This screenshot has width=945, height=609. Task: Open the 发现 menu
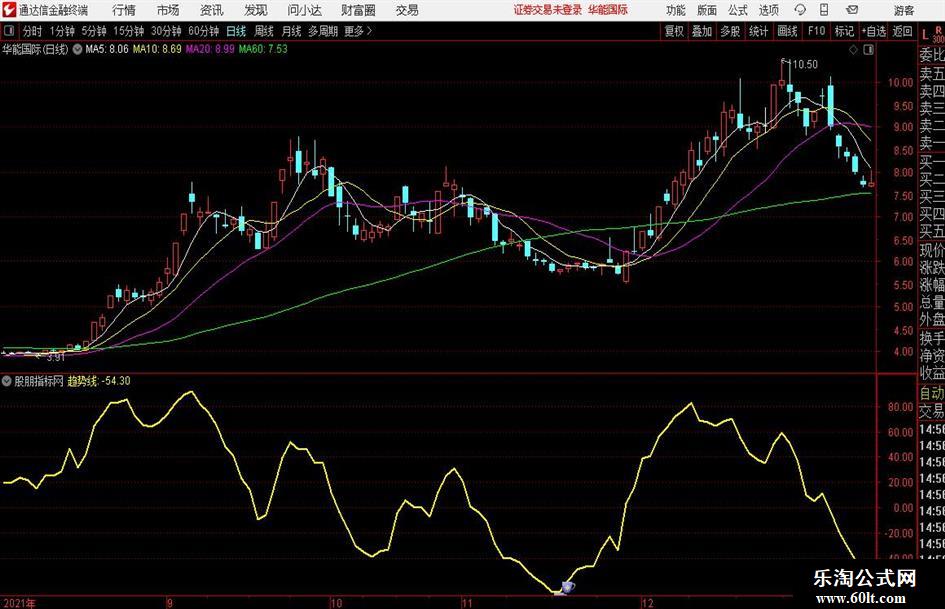tap(256, 10)
